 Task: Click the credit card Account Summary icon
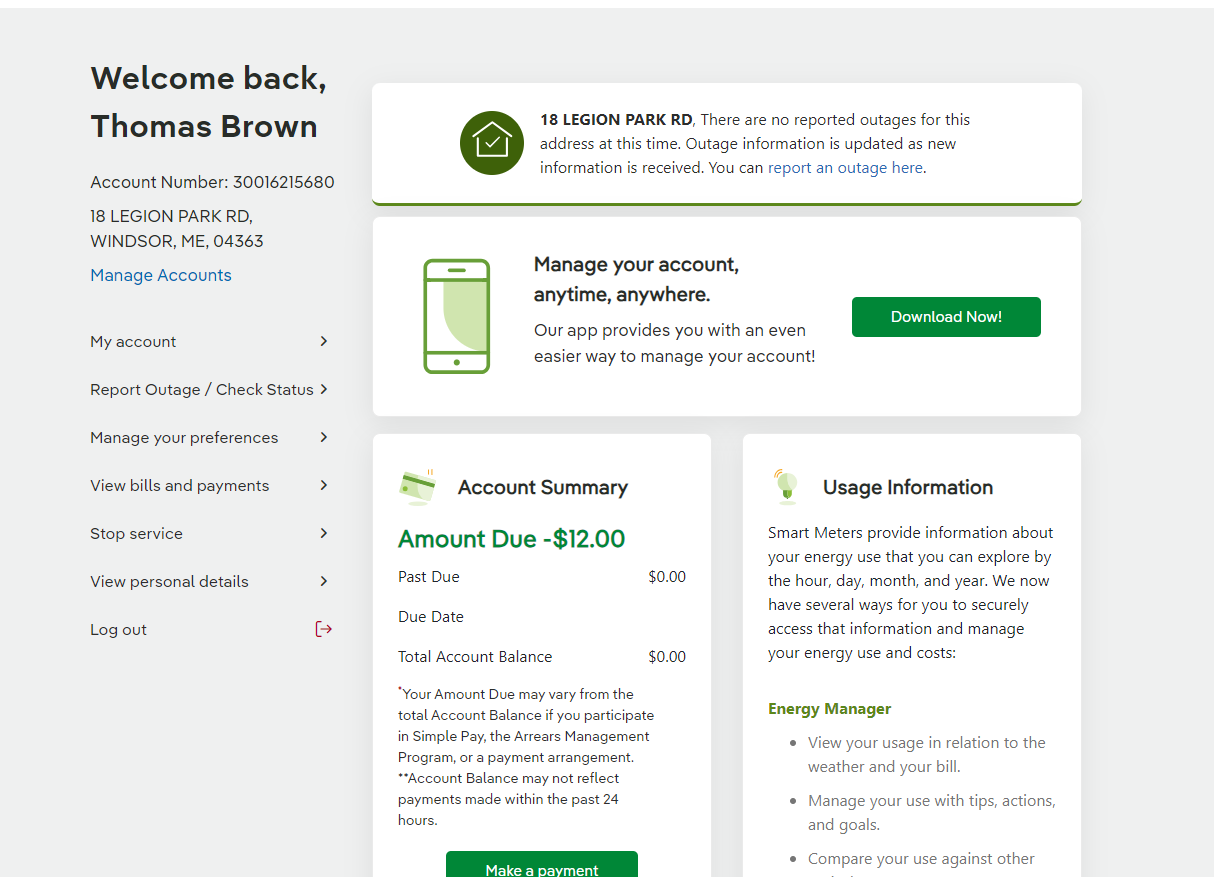(417, 487)
